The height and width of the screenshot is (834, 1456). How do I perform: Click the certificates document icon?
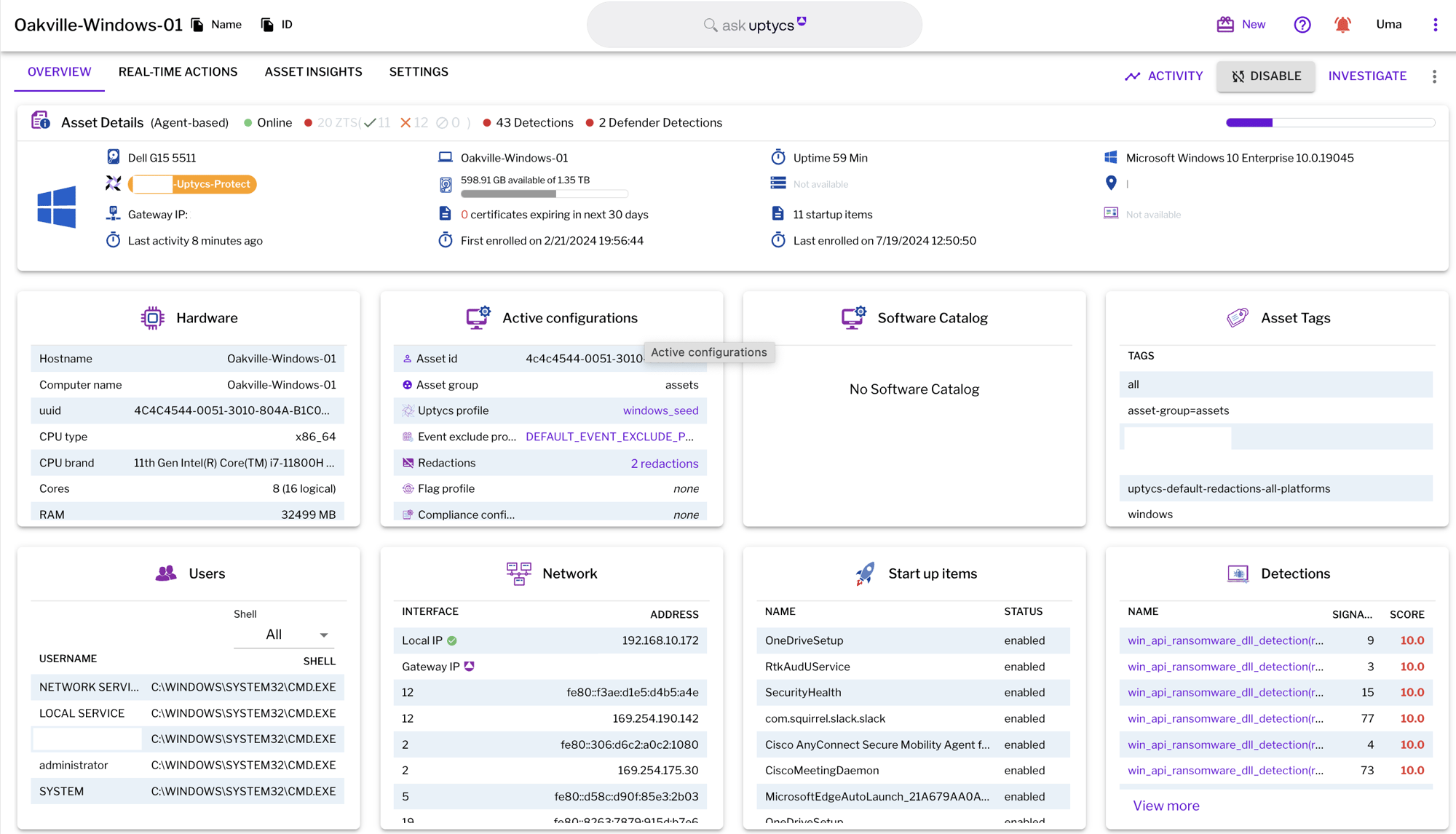tap(445, 214)
